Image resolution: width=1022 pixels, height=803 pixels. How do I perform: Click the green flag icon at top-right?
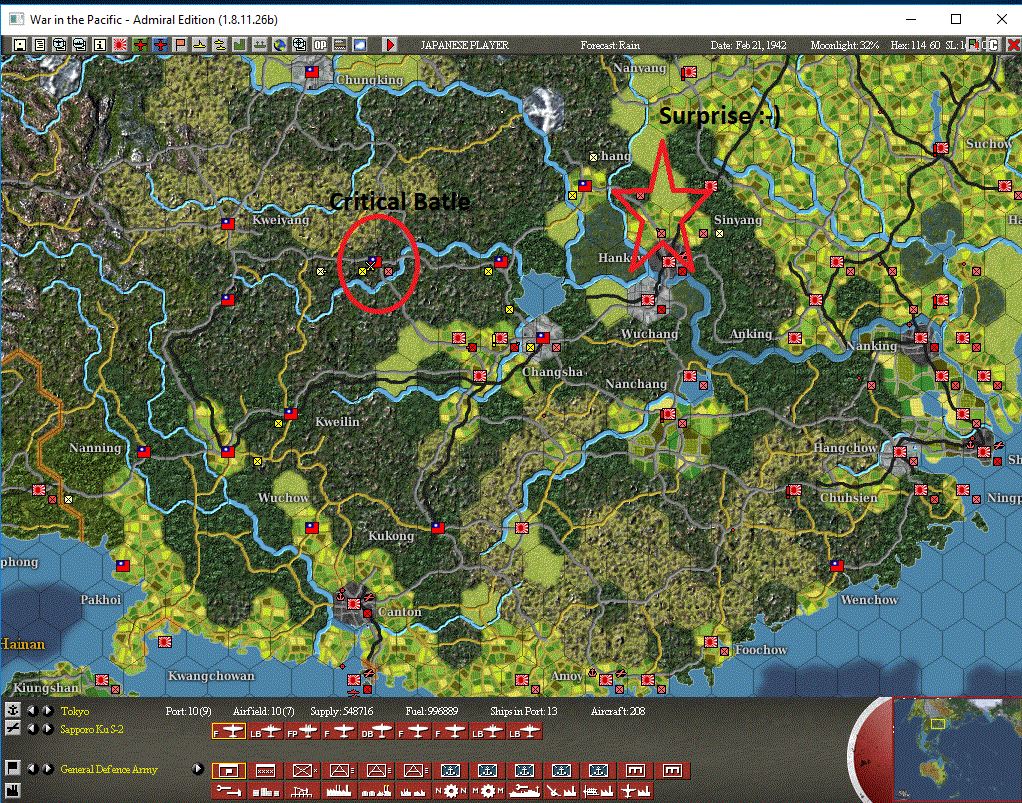pyautogui.click(x=974, y=45)
